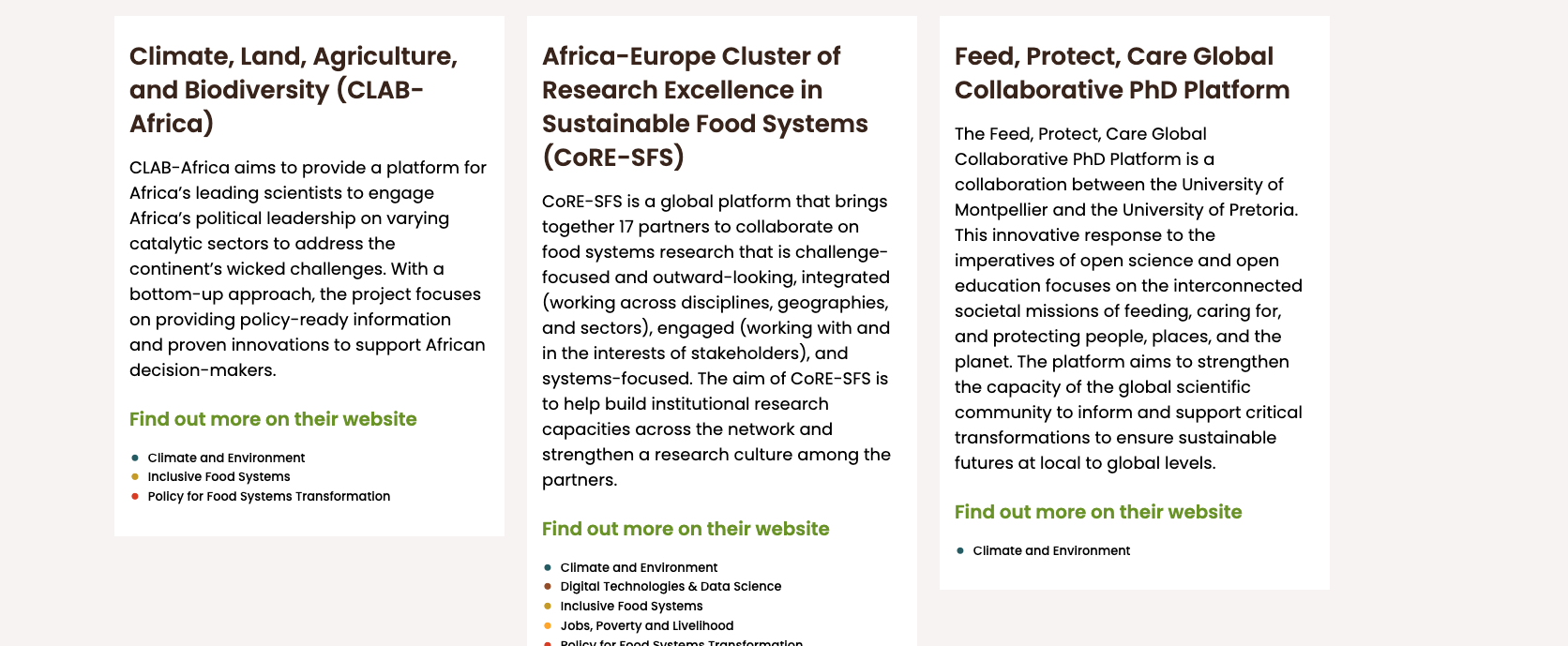1568x646 pixels.
Task: Select "Digital Technologies & Data Science" tag
Action: pyautogui.click(x=671, y=586)
